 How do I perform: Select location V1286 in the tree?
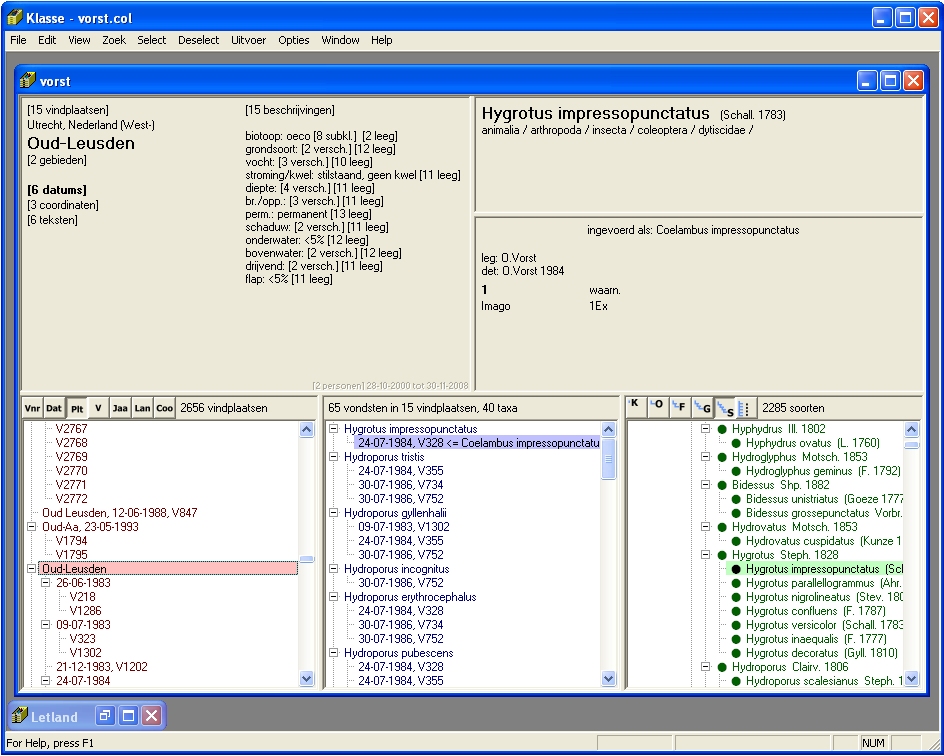coord(83,611)
